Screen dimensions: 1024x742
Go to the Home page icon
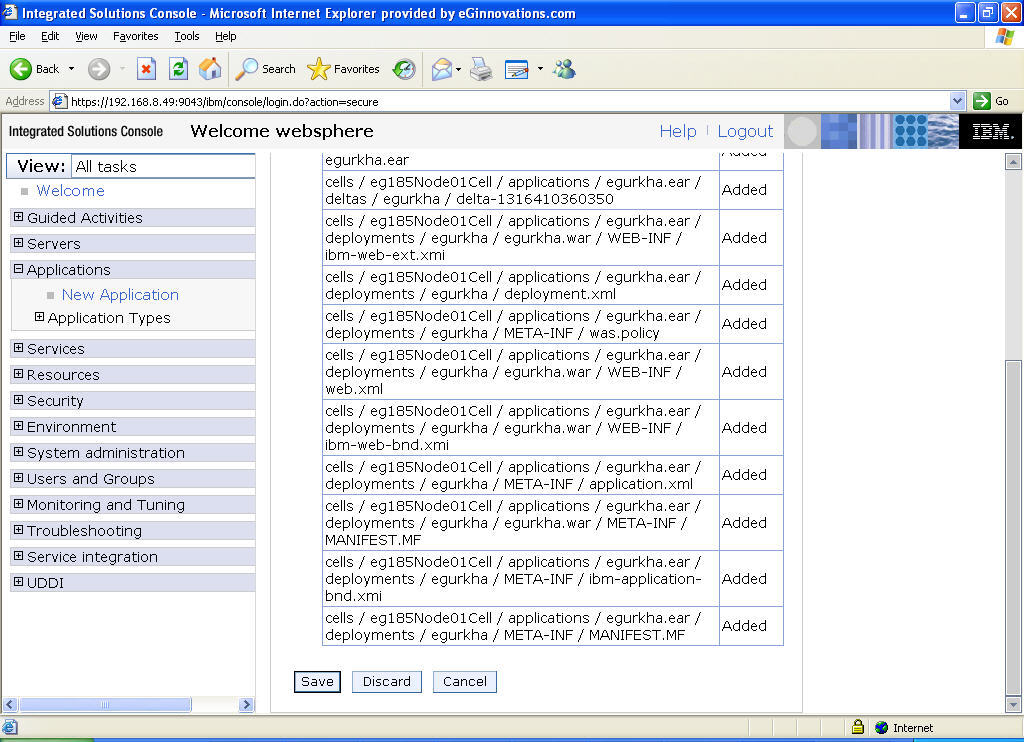point(210,69)
